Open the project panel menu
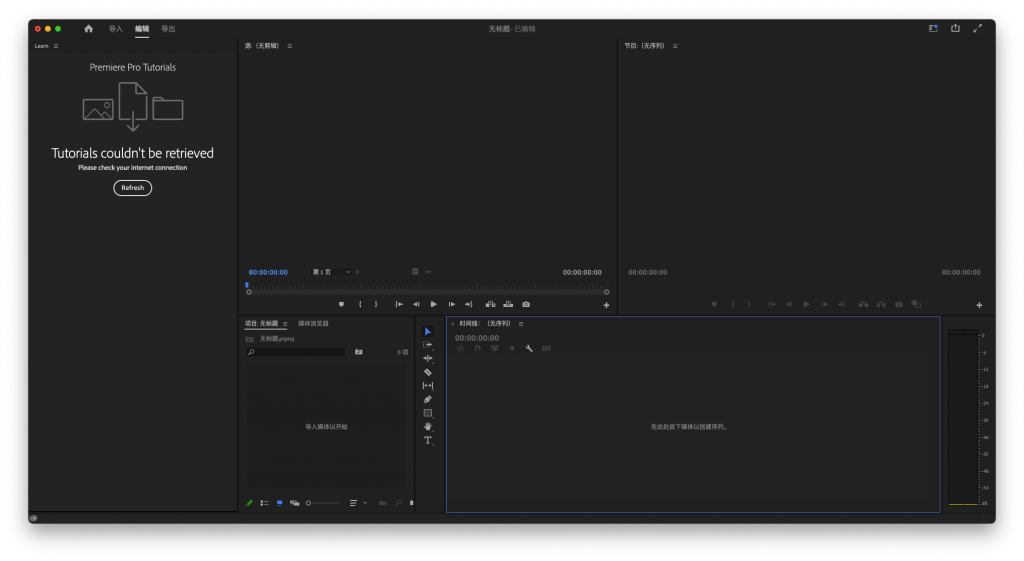This screenshot has width=1024, height=561. tap(285, 324)
